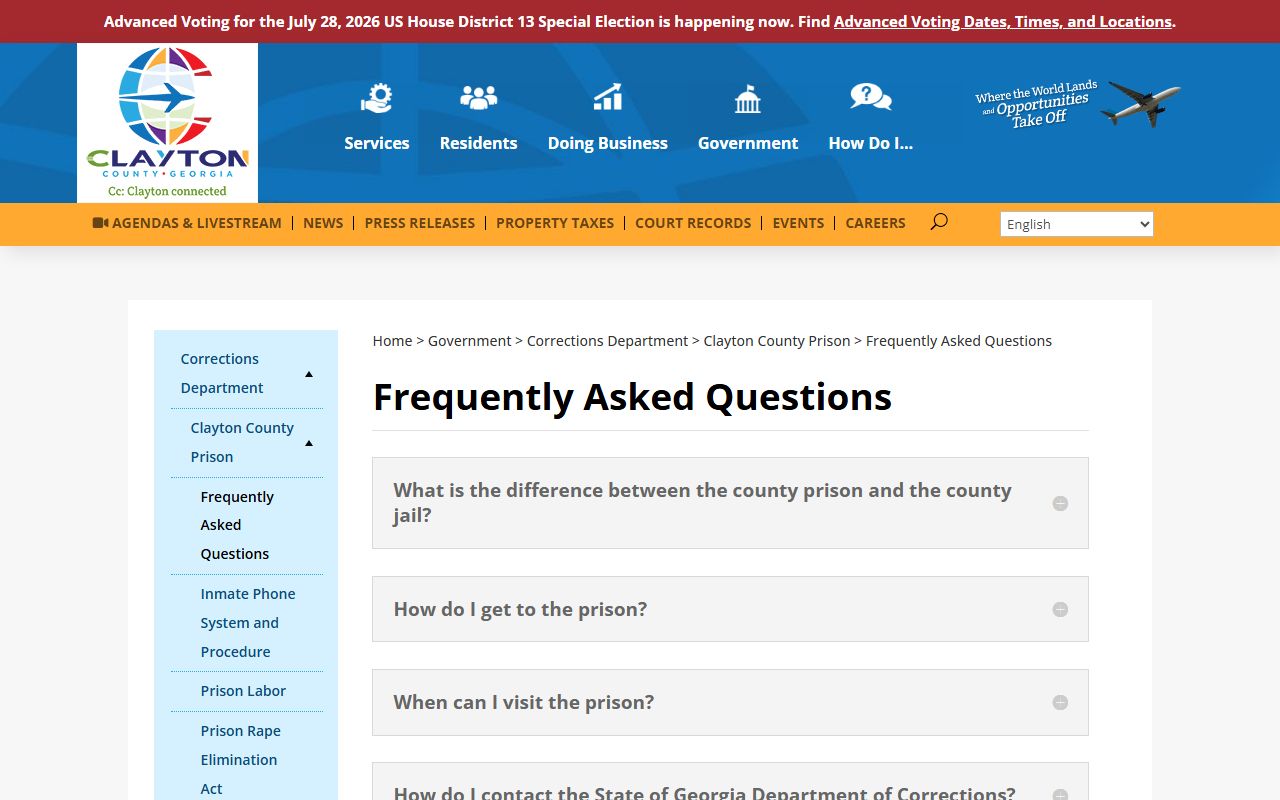Viewport: 1280px width, 800px height.
Task: Click the How Do I speech-bubble icon
Action: (x=871, y=97)
